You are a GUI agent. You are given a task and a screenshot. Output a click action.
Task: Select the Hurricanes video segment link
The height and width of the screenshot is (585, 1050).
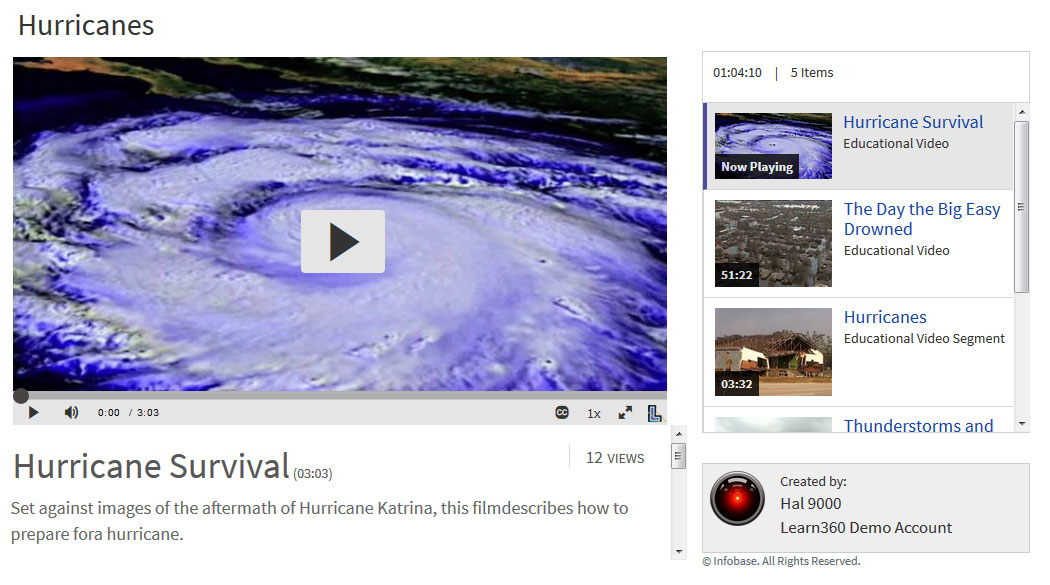click(885, 317)
